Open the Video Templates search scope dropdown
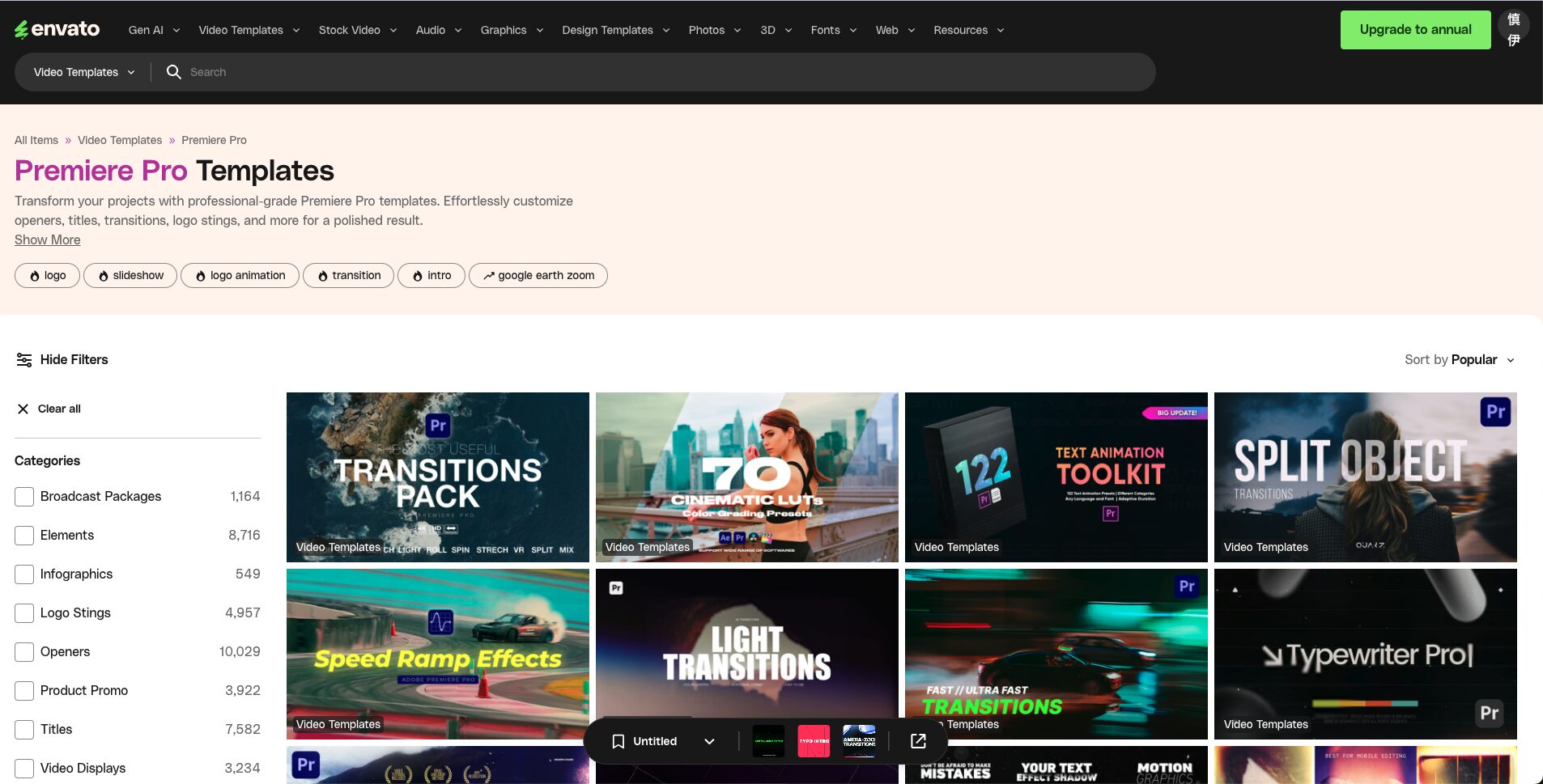The height and width of the screenshot is (784, 1543). click(81, 72)
